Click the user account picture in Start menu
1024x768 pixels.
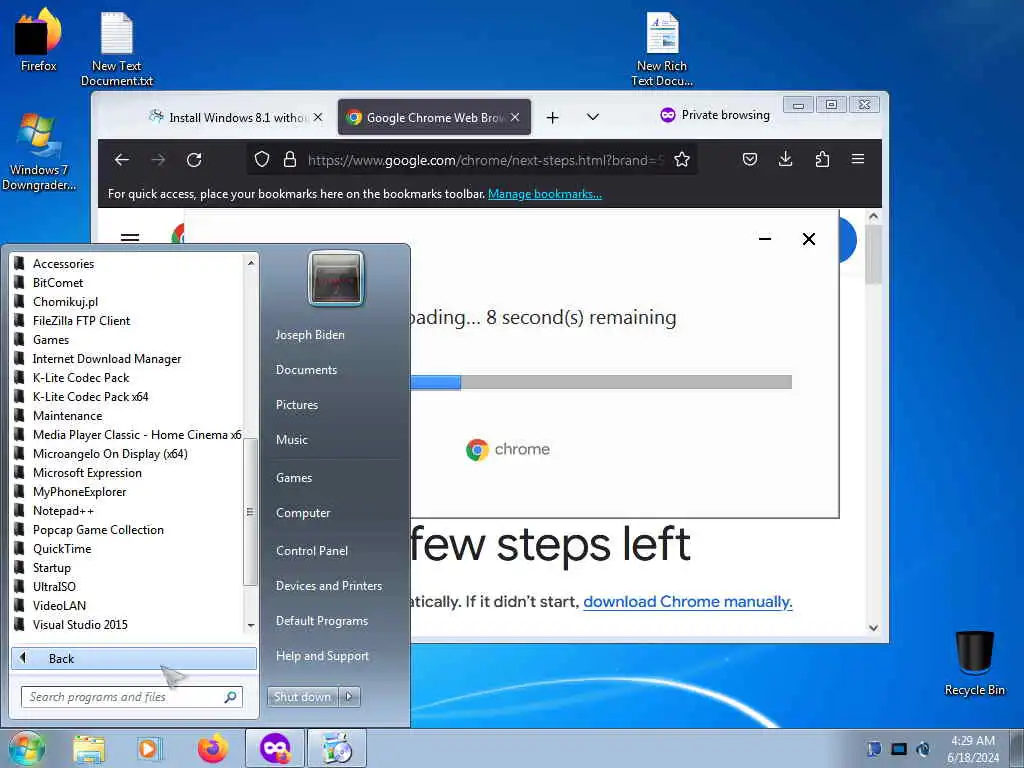click(336, 278)
